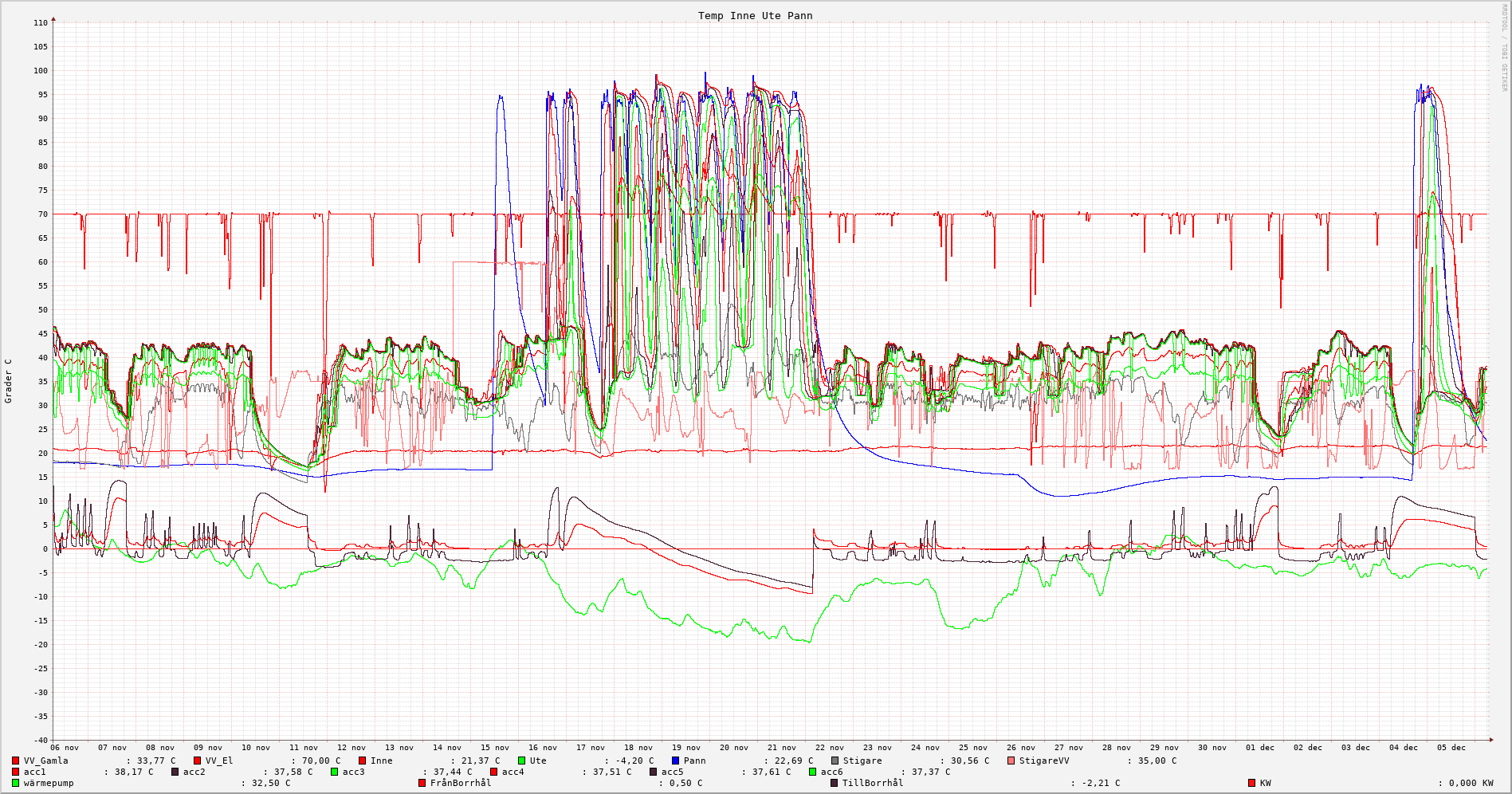Click the green acc3 legend swatch

point(334,772)
